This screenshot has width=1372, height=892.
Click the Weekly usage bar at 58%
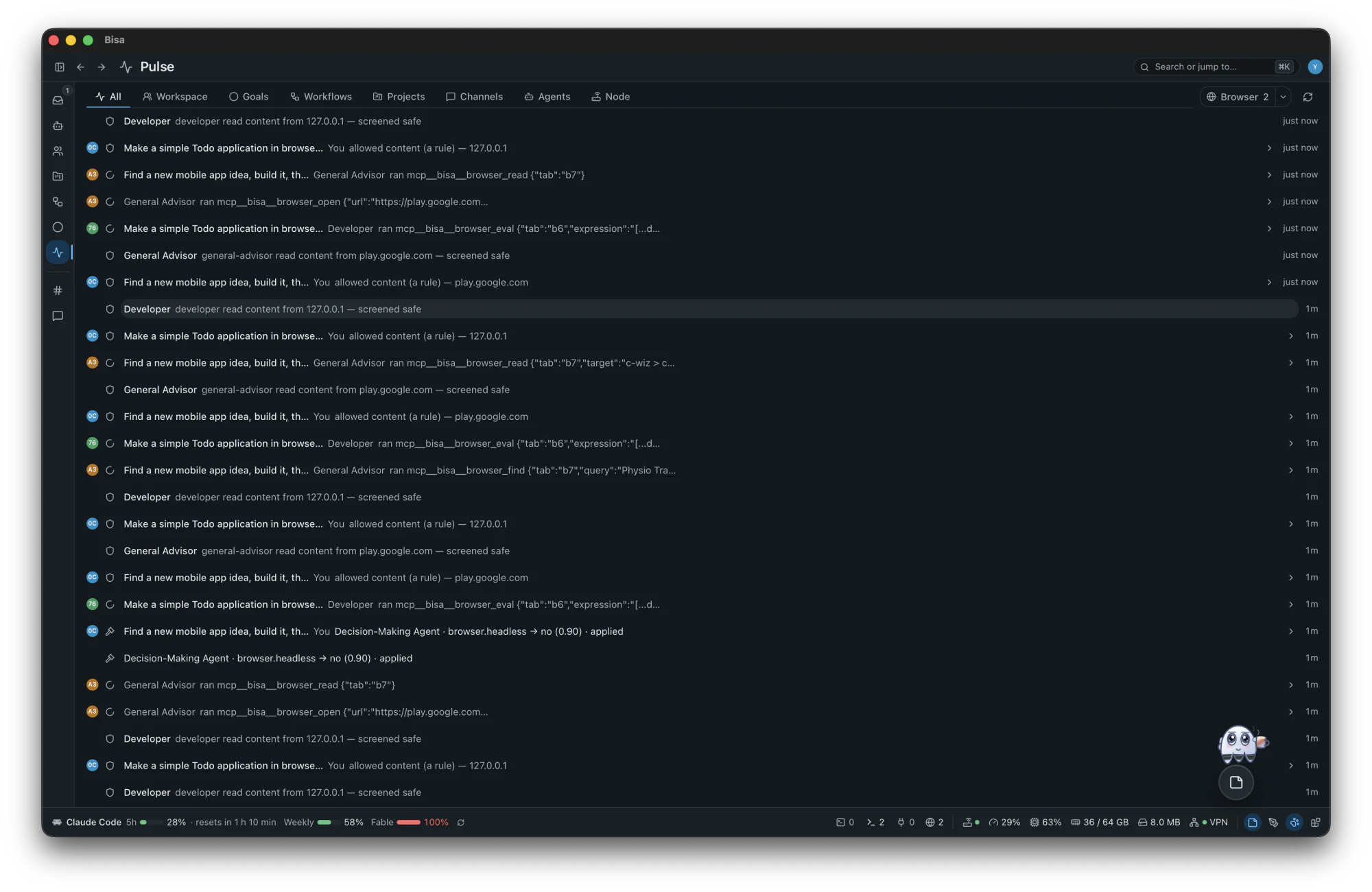point(328,822)
